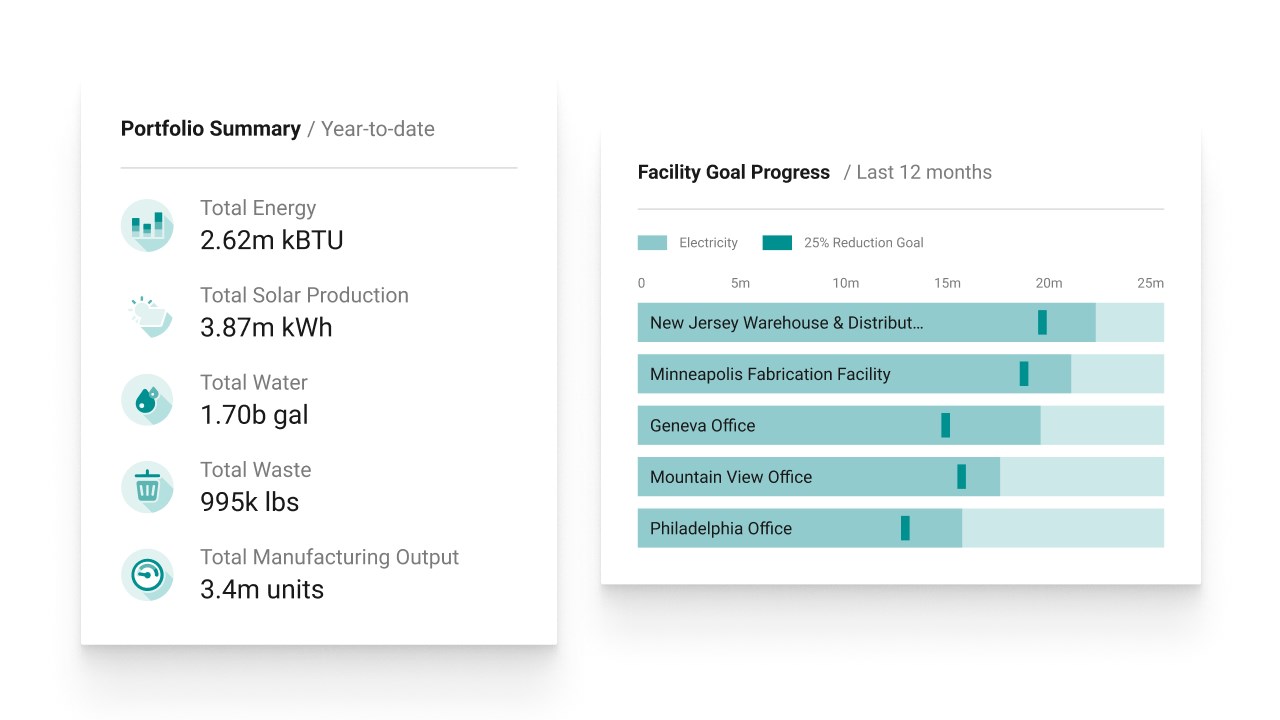
Task: Select the Philadelphia Office bar
Action: [799, 528]
